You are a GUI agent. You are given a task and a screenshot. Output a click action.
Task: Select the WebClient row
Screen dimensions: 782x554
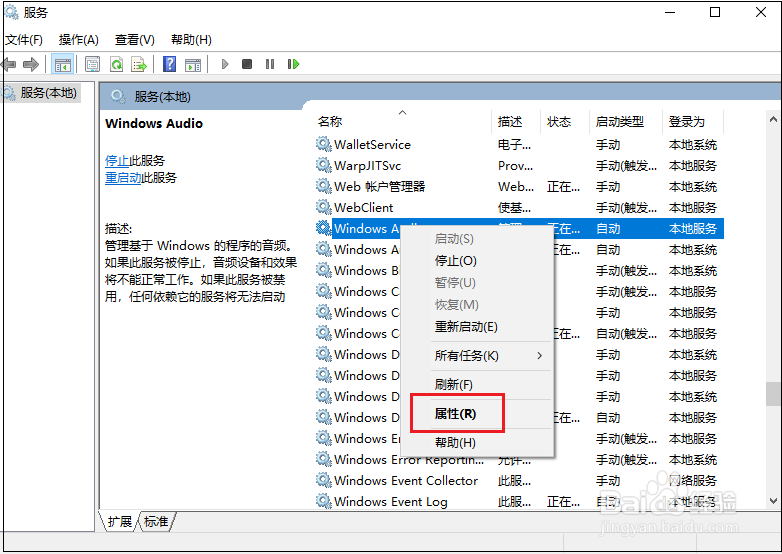pos(519,207)
